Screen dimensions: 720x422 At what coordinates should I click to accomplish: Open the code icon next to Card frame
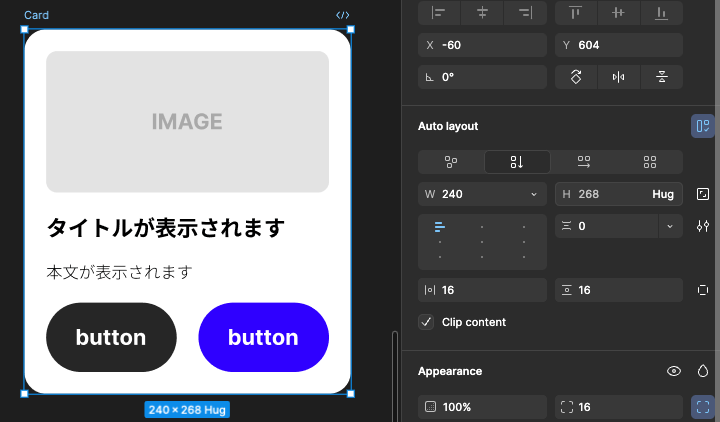(x=343, y=15)
